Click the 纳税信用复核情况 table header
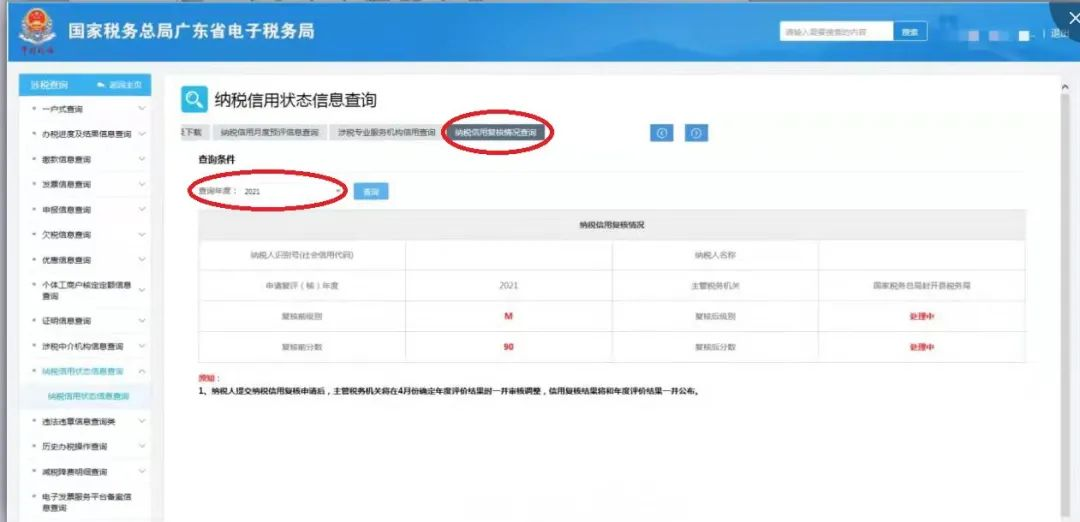Image resolution: width=1080 pixels, height=522 pixels. (x=612, y=225)
